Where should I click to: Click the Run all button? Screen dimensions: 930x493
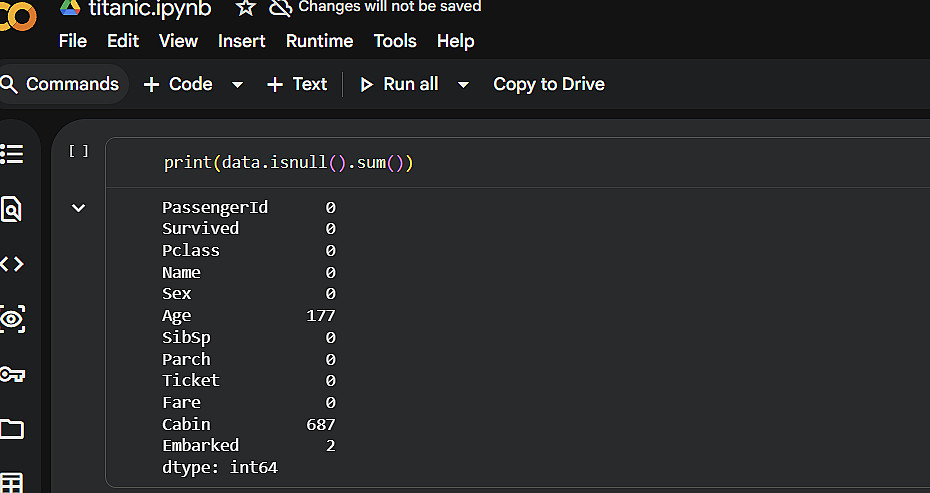pos(399,84)
